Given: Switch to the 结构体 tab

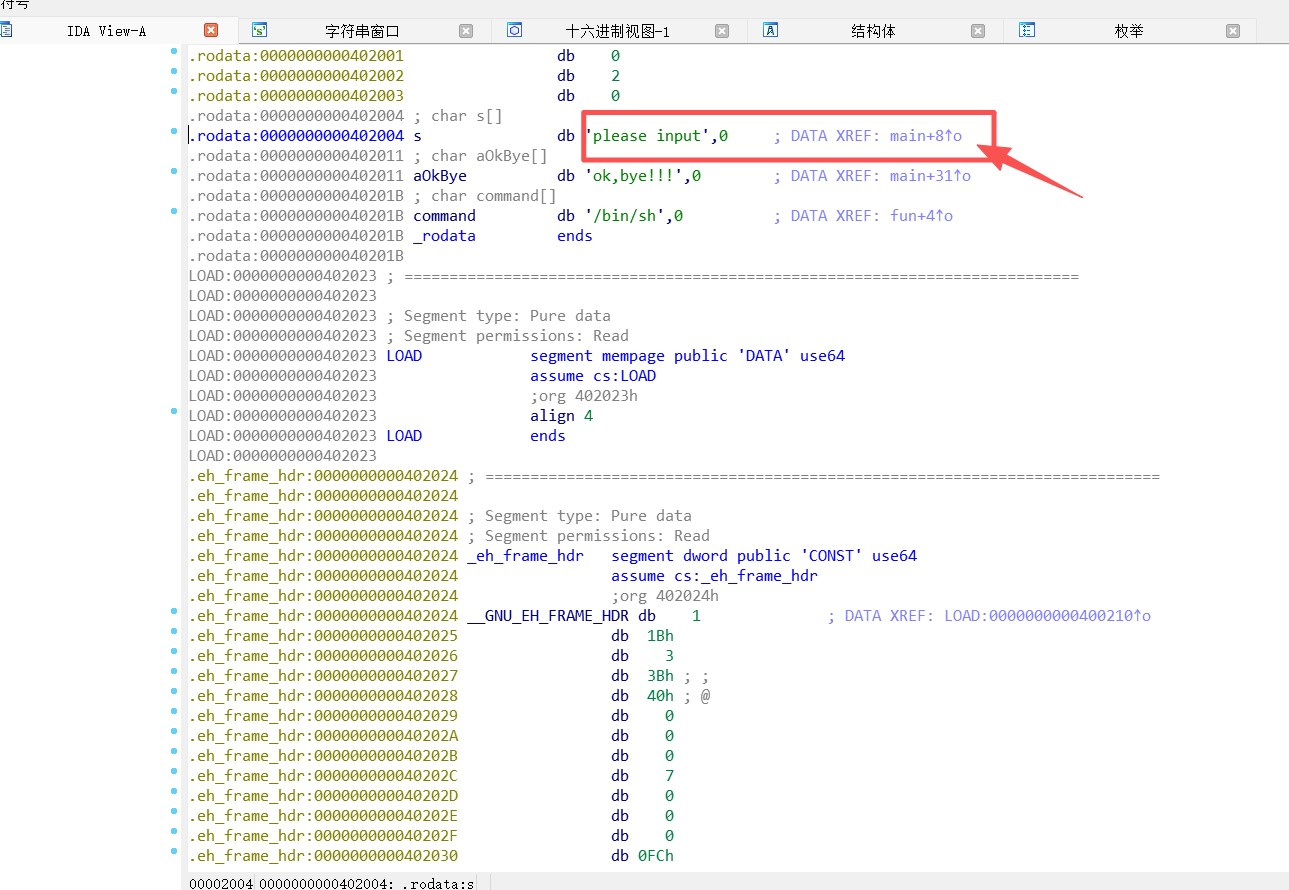Looking at the screenshot, I should pos(873,31).
